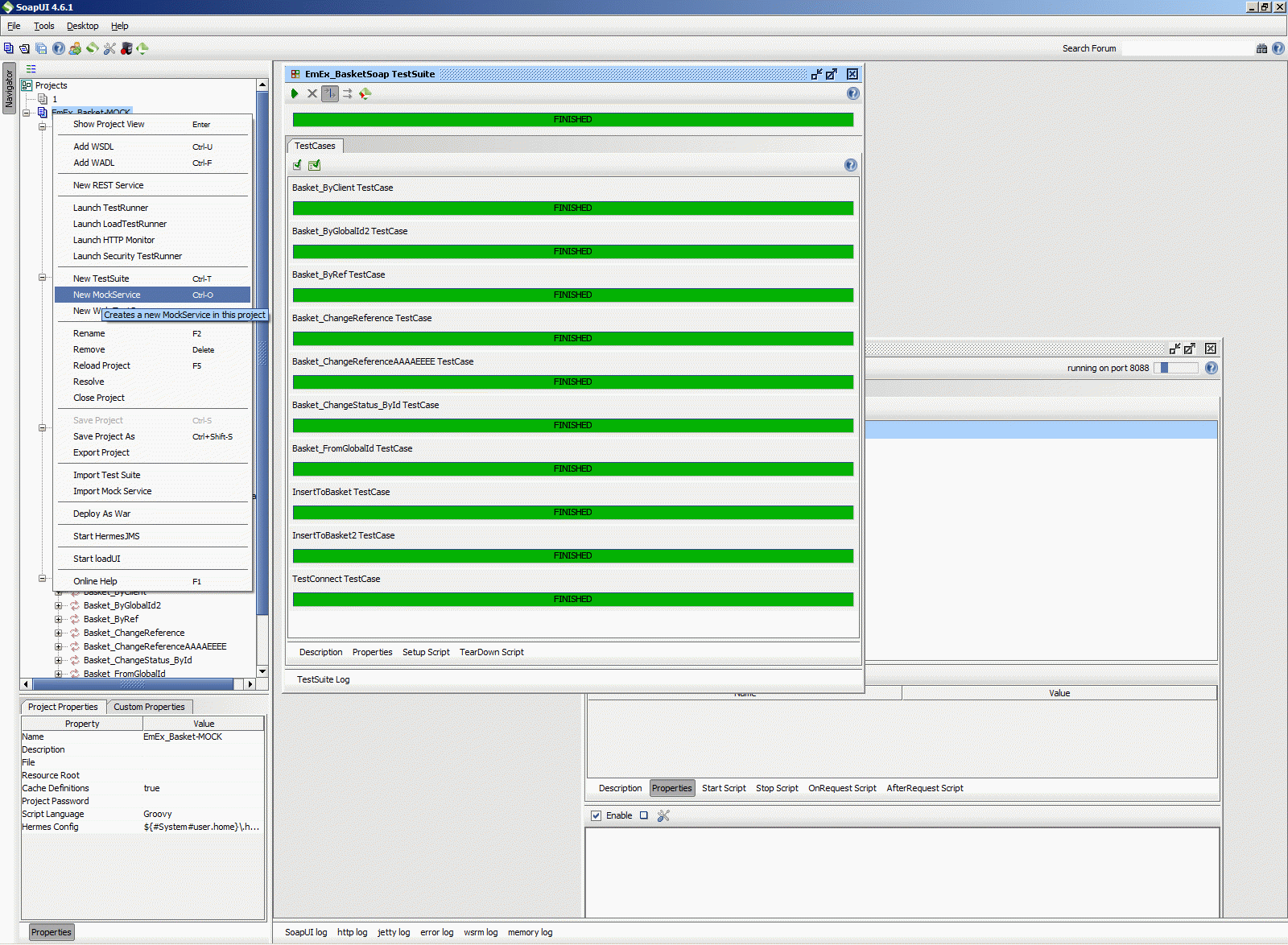Choose Import Mock Service from the context menu

[x=152, y=491]
